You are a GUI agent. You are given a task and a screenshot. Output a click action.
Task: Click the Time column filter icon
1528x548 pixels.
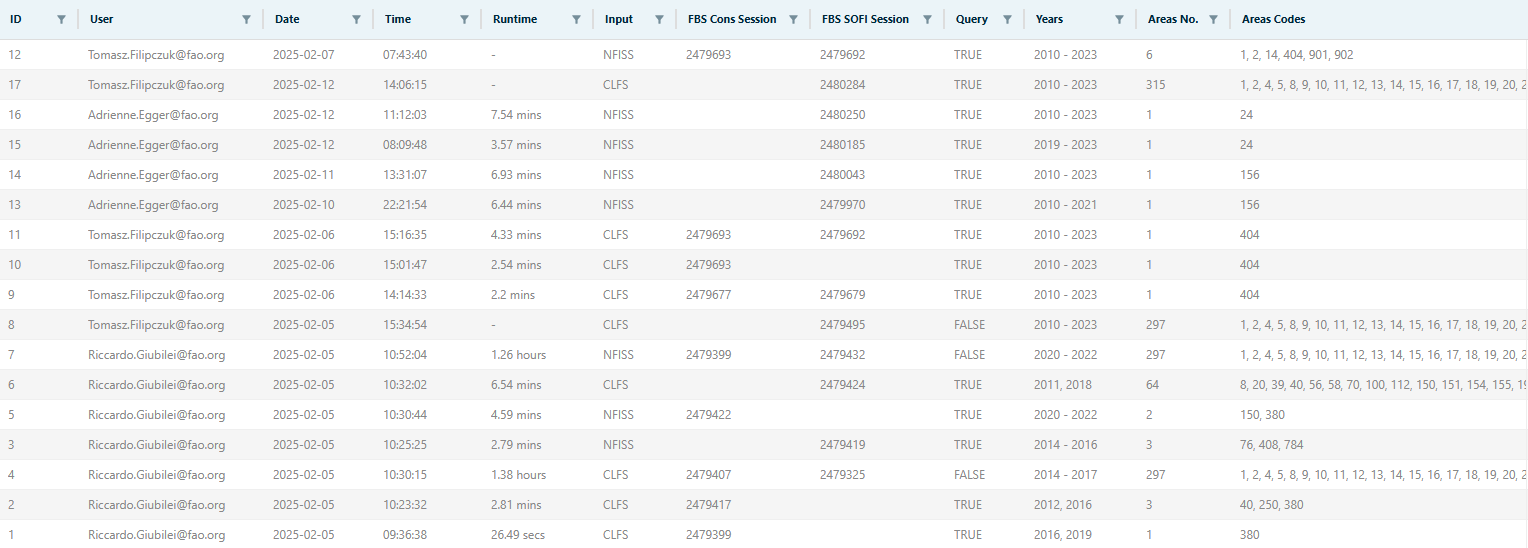(464, 19)
